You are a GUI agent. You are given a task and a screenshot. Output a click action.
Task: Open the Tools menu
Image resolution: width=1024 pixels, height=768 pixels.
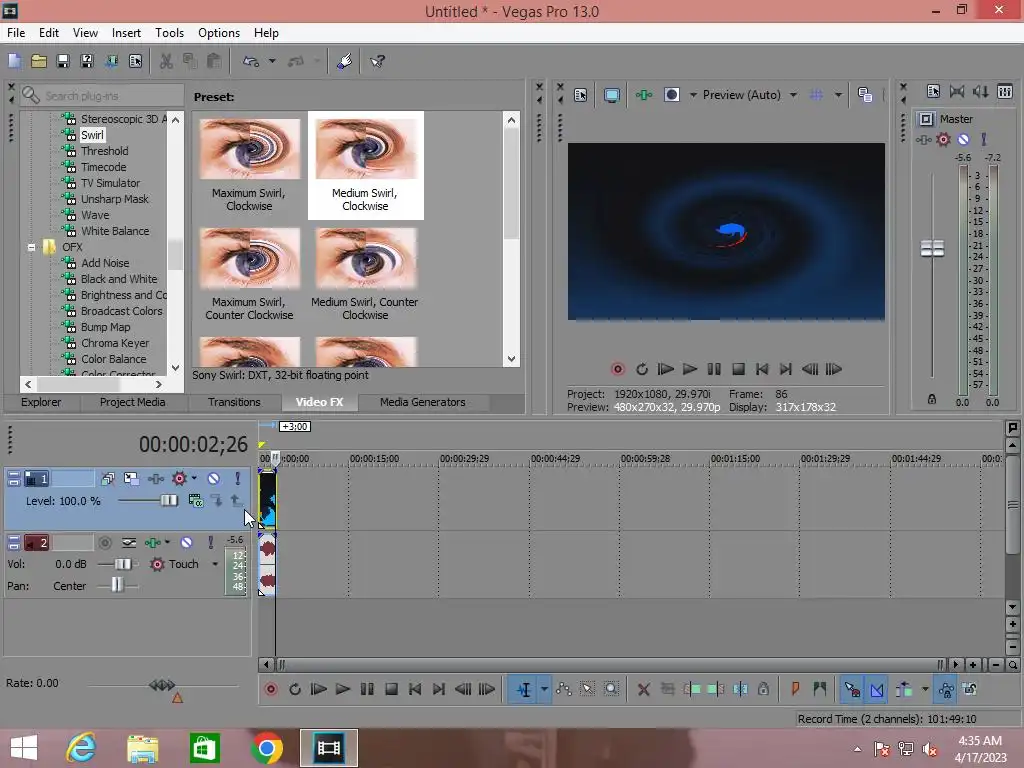pos(169,33)
